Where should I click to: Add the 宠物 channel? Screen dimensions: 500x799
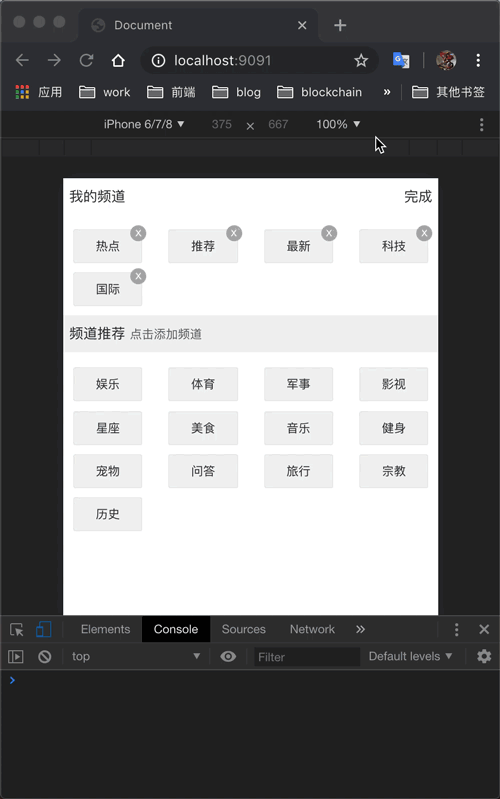(x=108, y=471)
